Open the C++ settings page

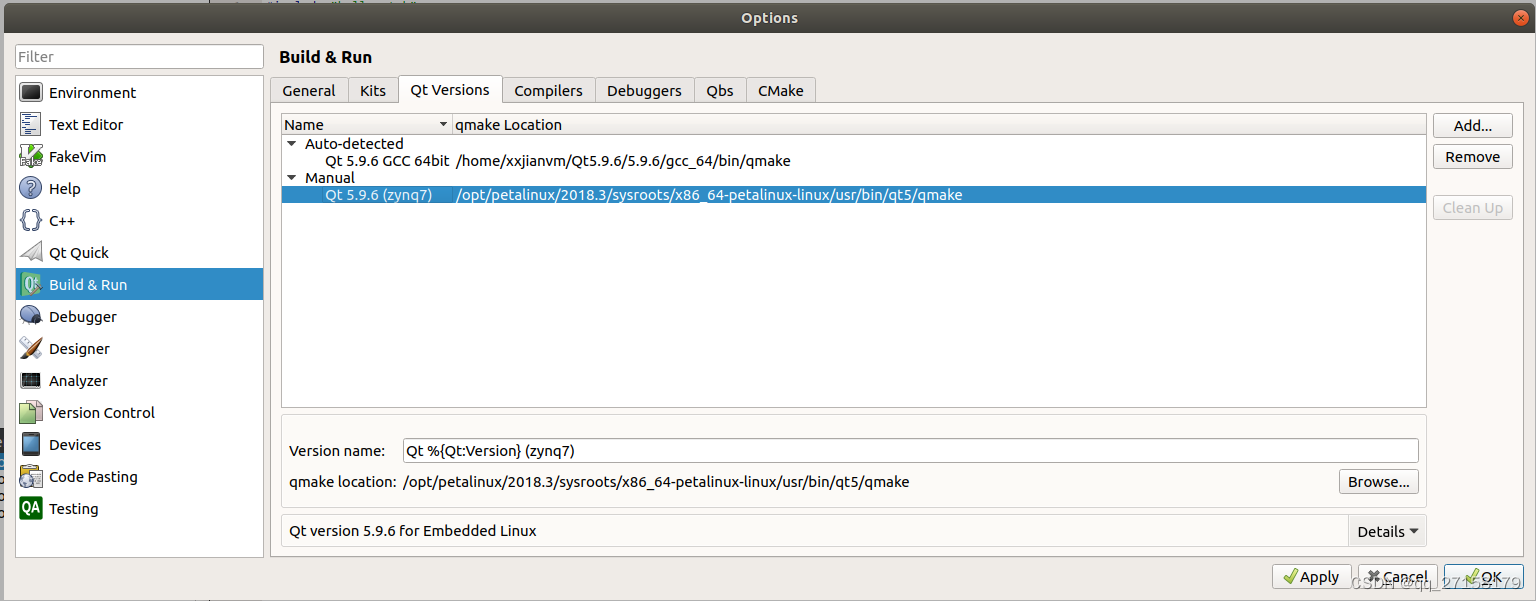click(30, 220)
